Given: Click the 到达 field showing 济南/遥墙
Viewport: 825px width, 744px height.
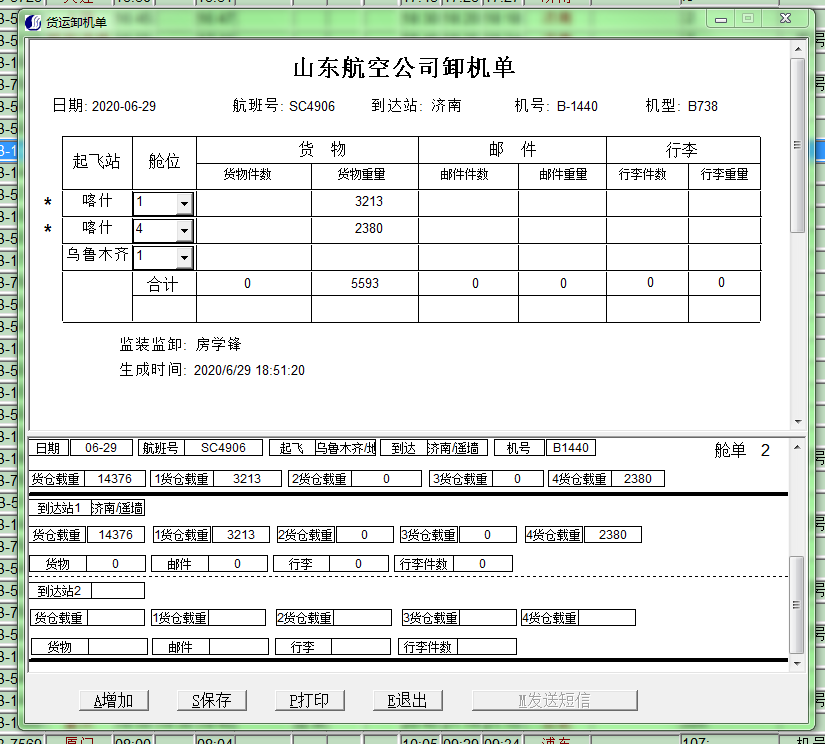Looking at the screenshot, I should (457, 448).
